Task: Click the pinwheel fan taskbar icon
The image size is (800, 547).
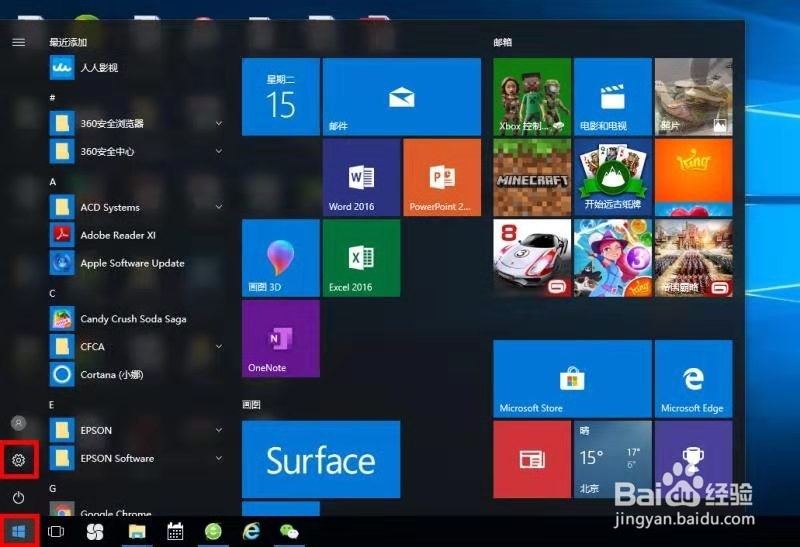Action: pyautogui.click(x=95, y=532)
